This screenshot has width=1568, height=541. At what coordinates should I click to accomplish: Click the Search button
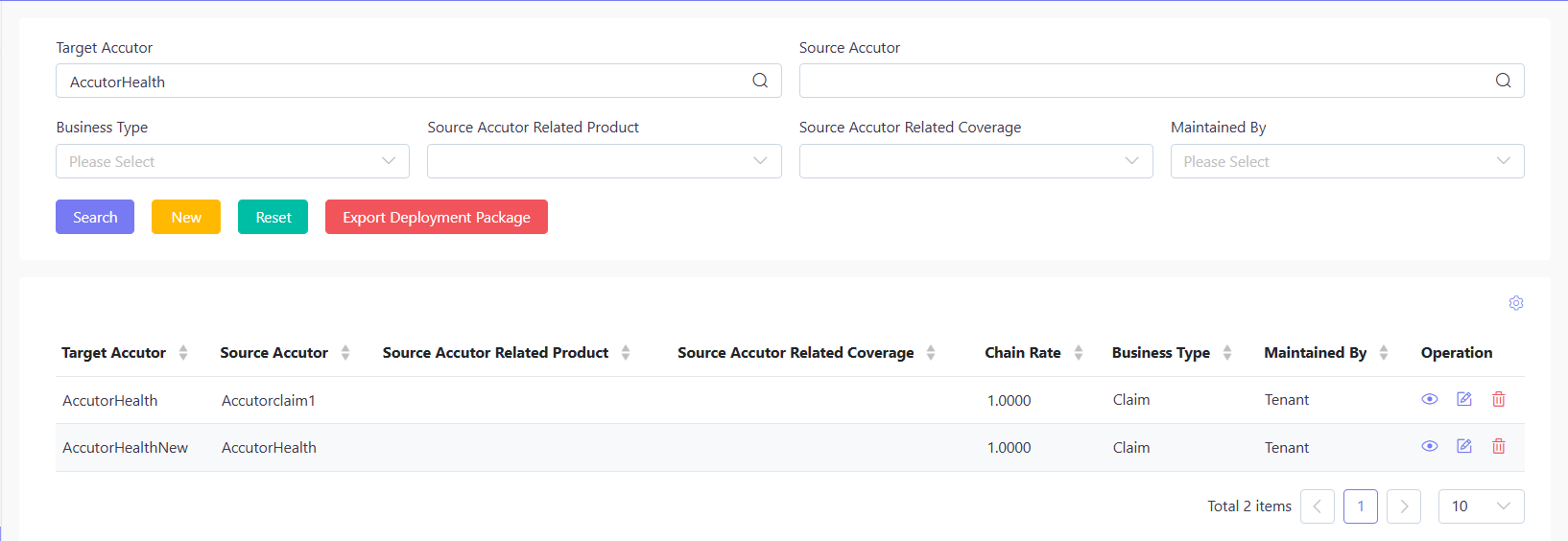[95, 217]
